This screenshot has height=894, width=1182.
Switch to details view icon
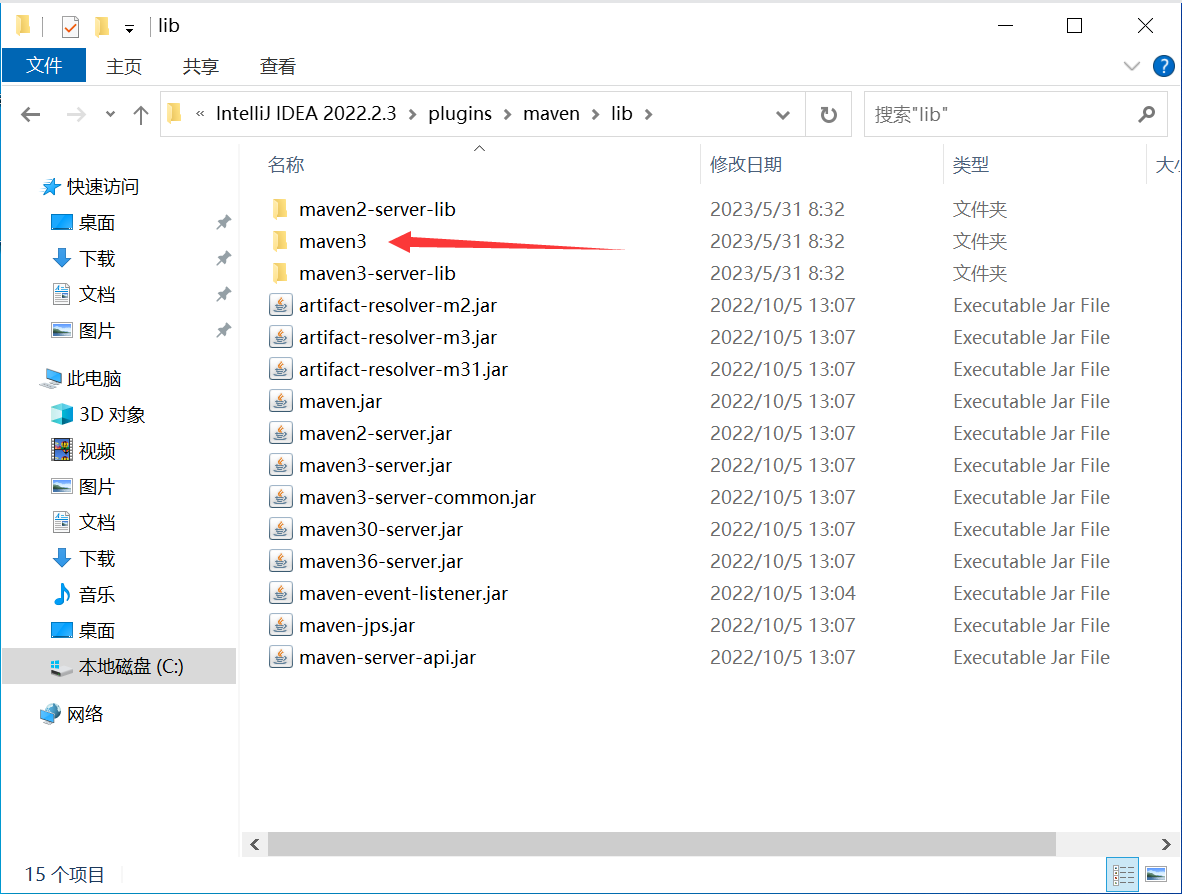[x=1123, y=874]
